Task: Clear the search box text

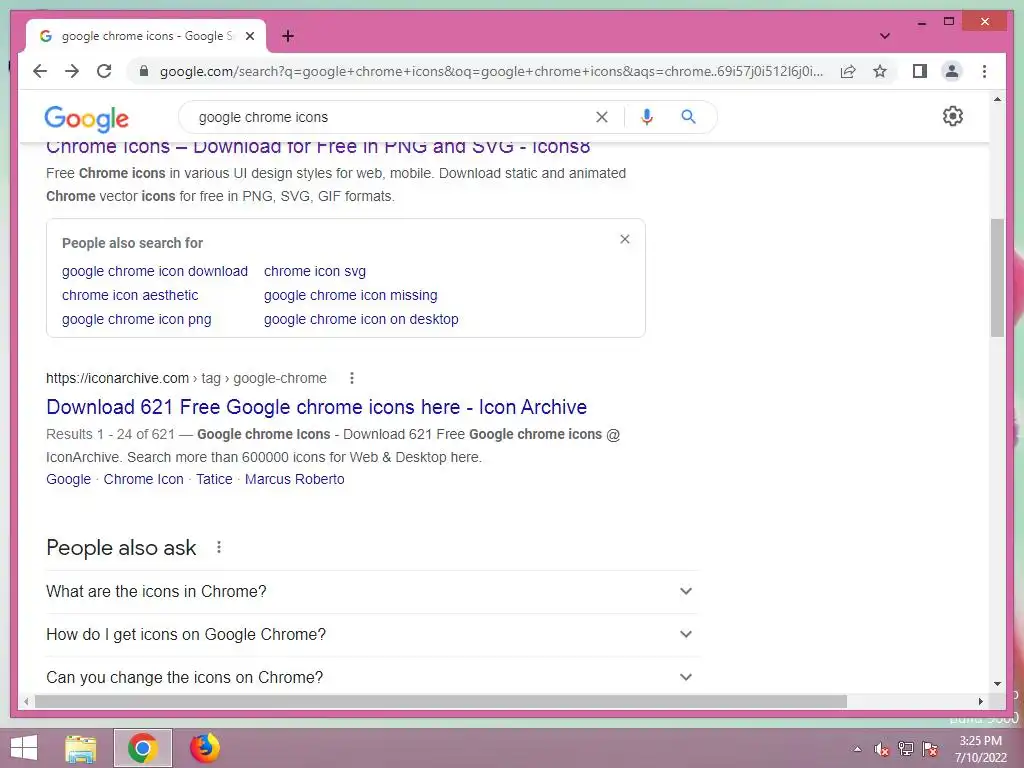Action: point(601,117)
